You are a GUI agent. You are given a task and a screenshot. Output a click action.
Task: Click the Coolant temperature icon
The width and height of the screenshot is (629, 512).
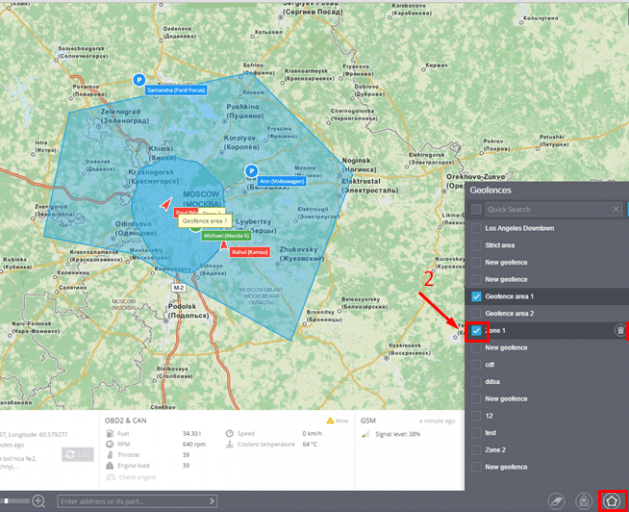coord(229,444)
